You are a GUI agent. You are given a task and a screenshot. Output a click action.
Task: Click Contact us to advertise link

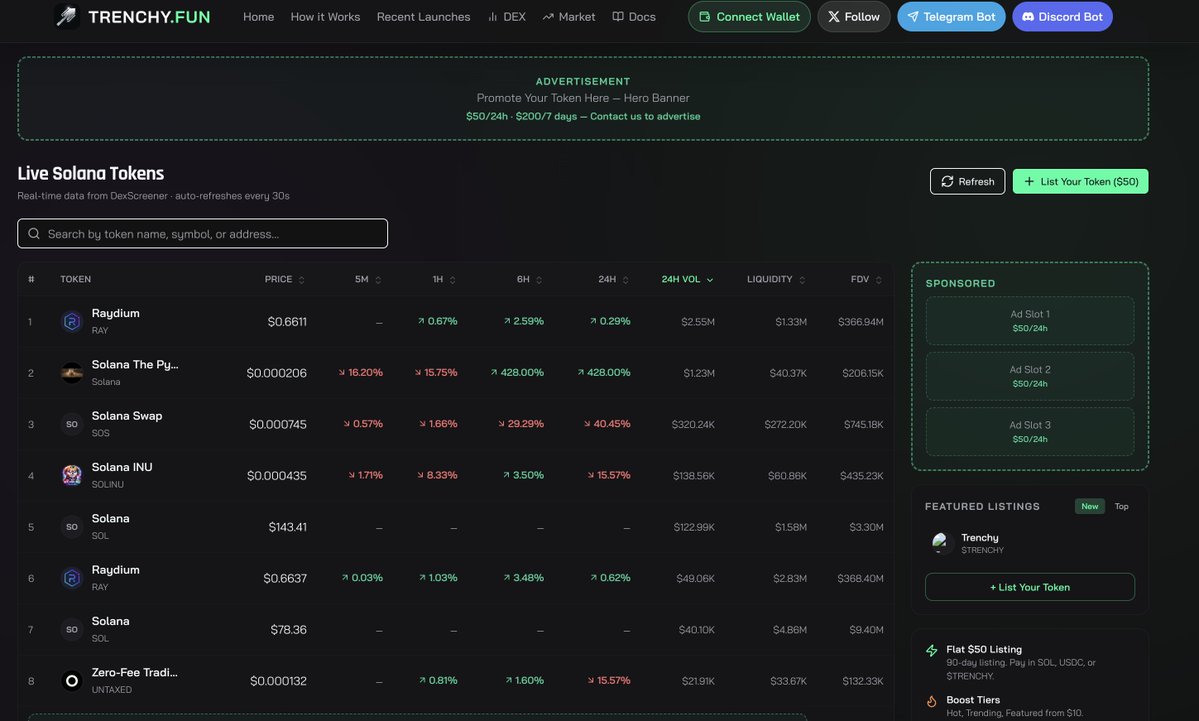point(645,116)
